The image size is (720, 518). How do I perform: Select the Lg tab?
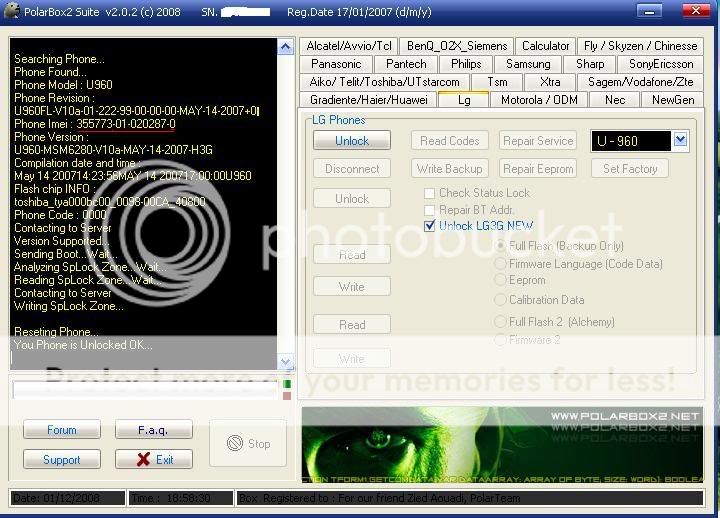(x=464, y=100)
